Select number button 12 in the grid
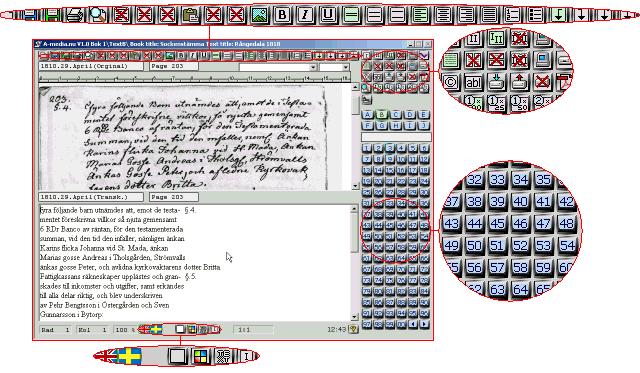The height and width of the screenshot is (373, 640). tap(424, 159)
